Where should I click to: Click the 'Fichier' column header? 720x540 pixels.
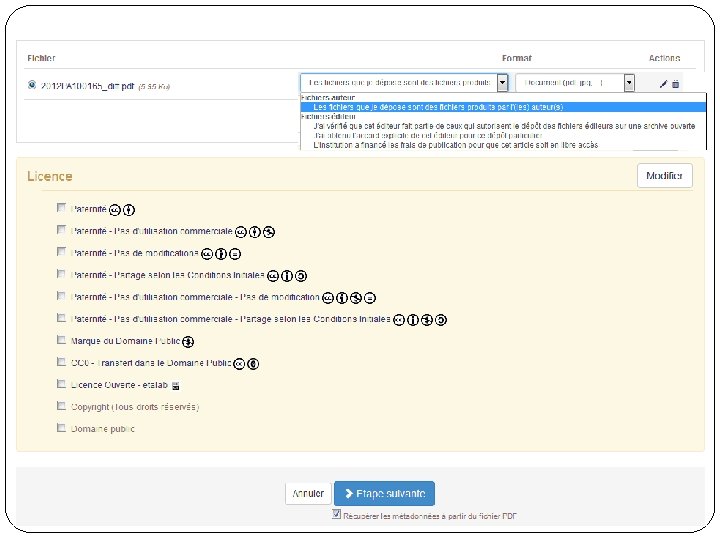[41, 58]
